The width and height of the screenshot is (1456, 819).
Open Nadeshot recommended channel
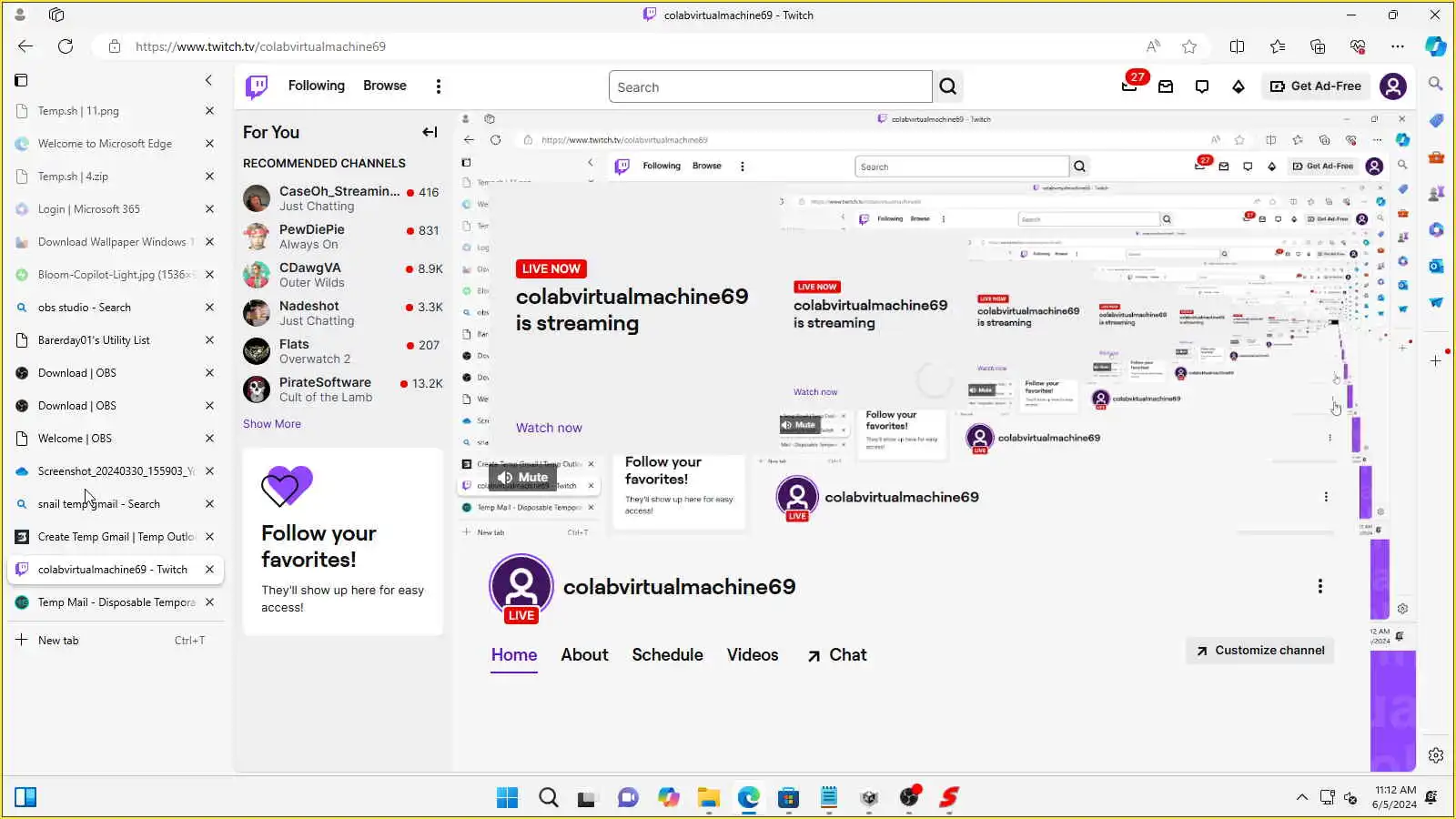(x=342, y=313)
